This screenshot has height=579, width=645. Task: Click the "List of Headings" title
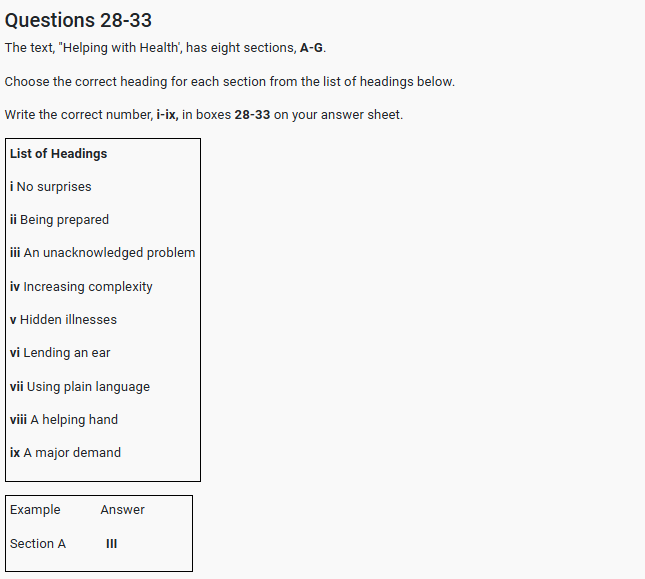pos(58,154)
